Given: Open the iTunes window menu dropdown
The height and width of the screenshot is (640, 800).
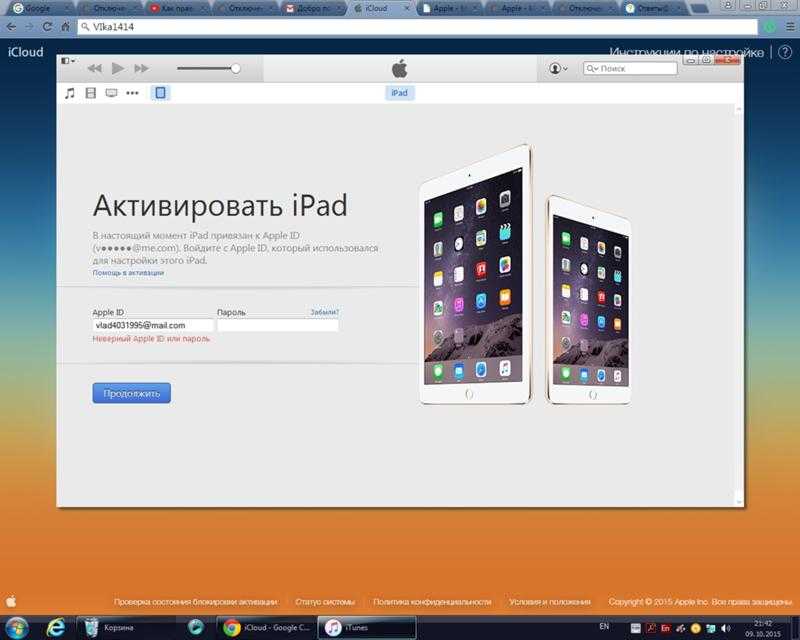Looking at the screenshot, I should (x=67, y=61).
